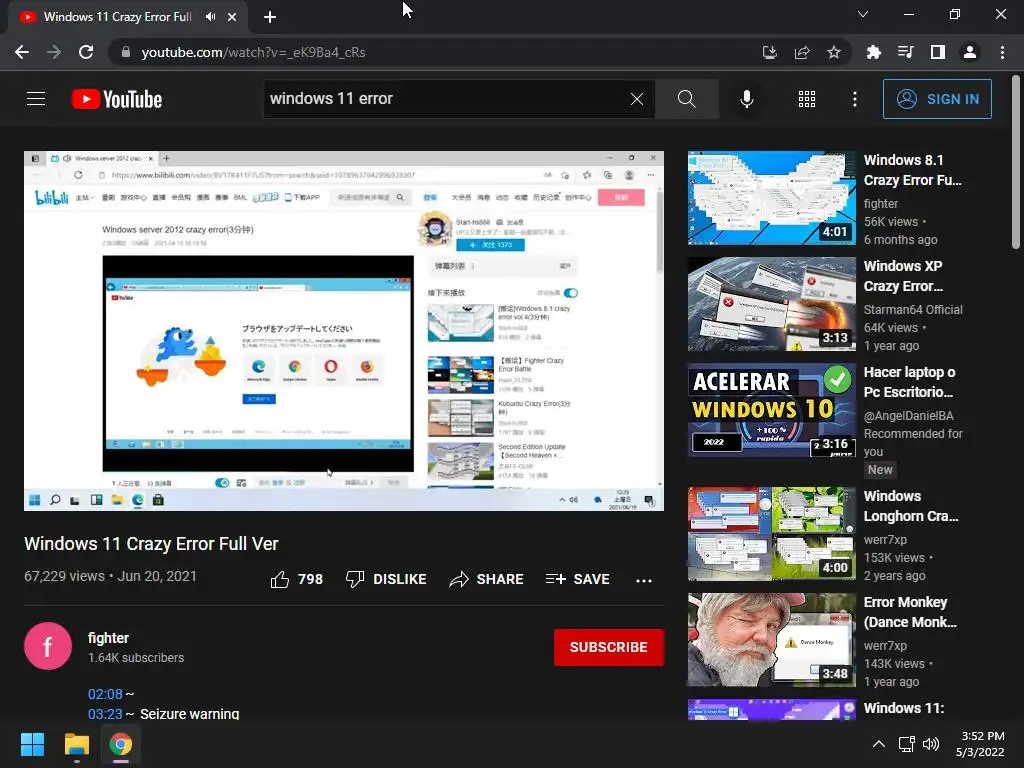Viewport: 1024px width, 768px height.
Task: Click the Chrome taskbar icon
Action: pos(120,744)
